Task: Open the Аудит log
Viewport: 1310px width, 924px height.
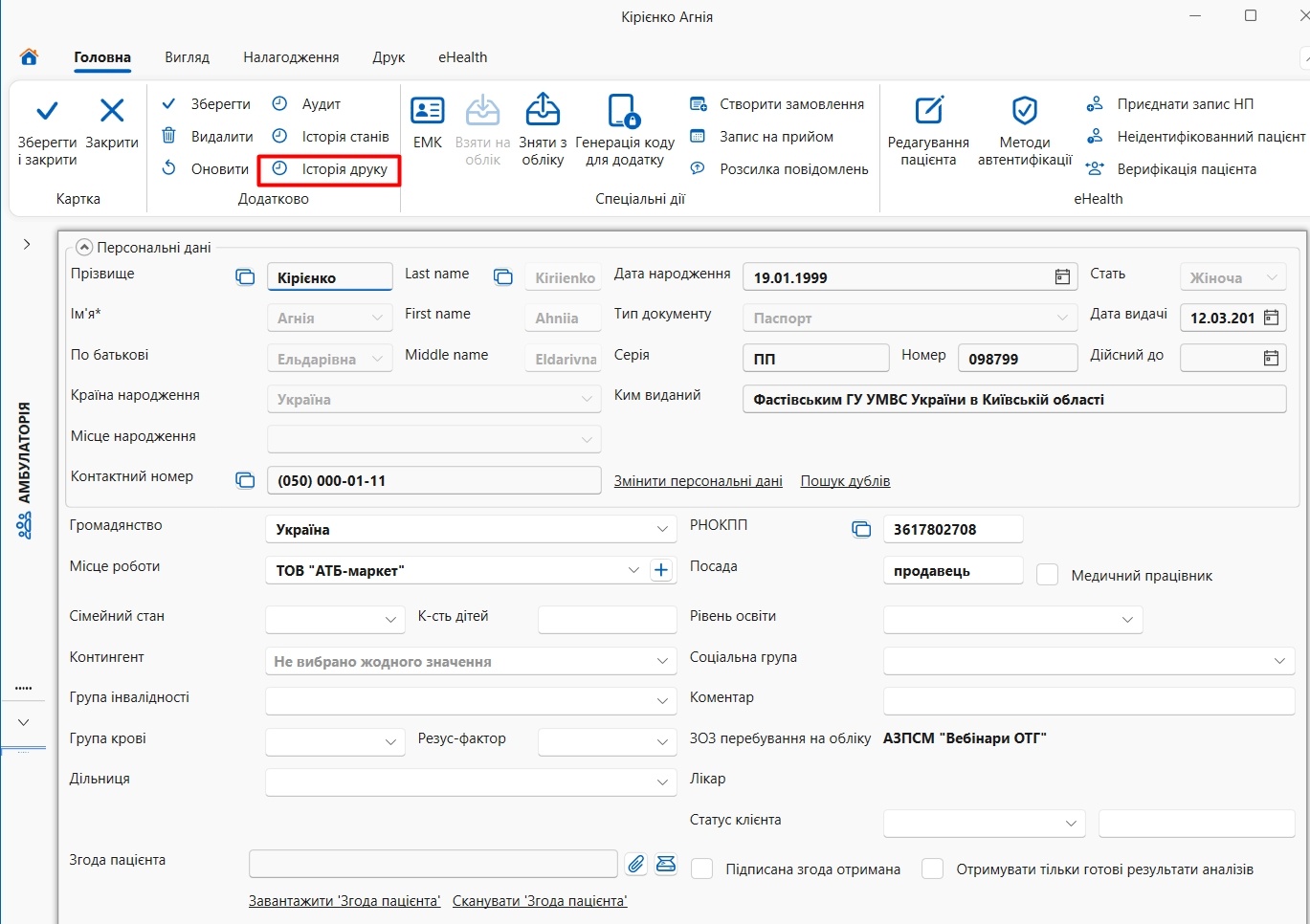Action: 306,104
